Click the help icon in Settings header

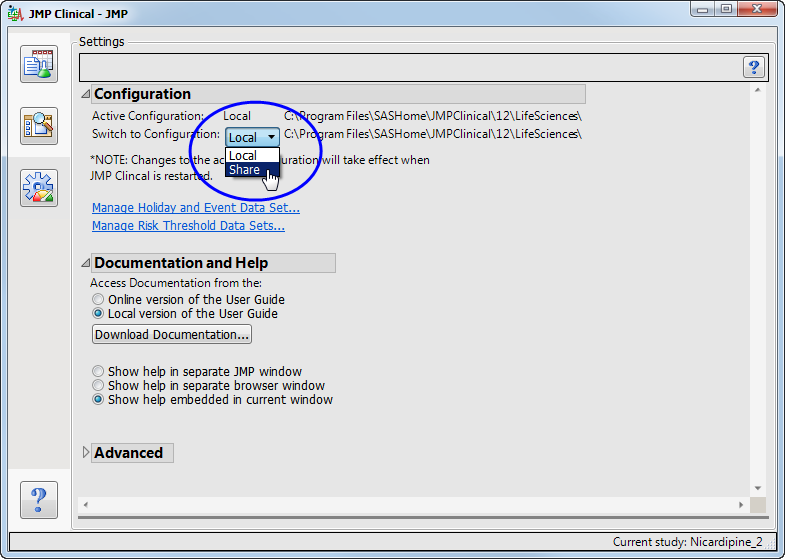pos(753,67)
